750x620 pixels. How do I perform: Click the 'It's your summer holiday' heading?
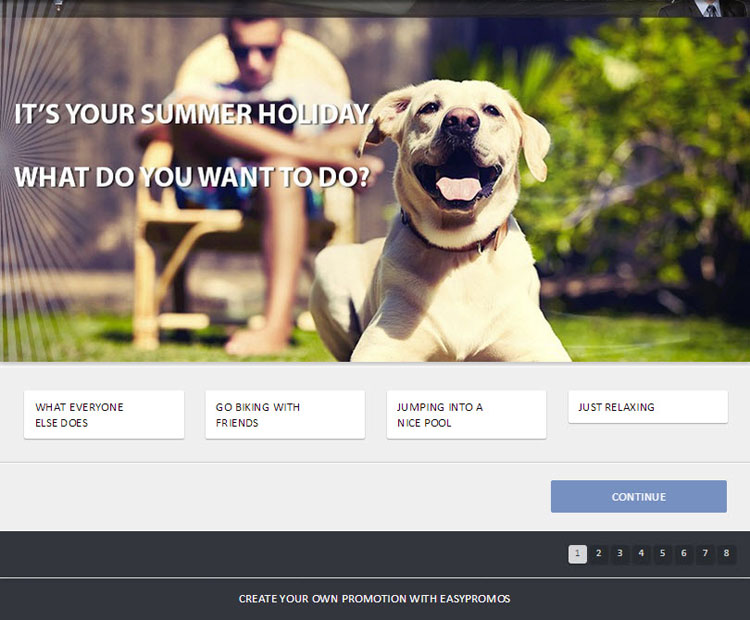point(193,114)
